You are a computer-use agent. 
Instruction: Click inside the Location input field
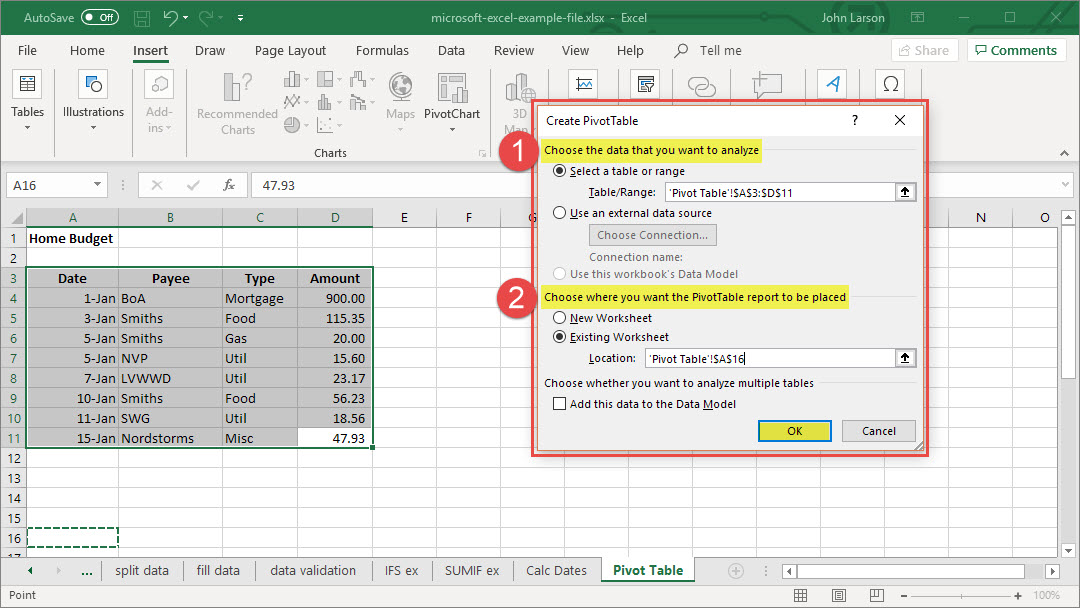768,358
